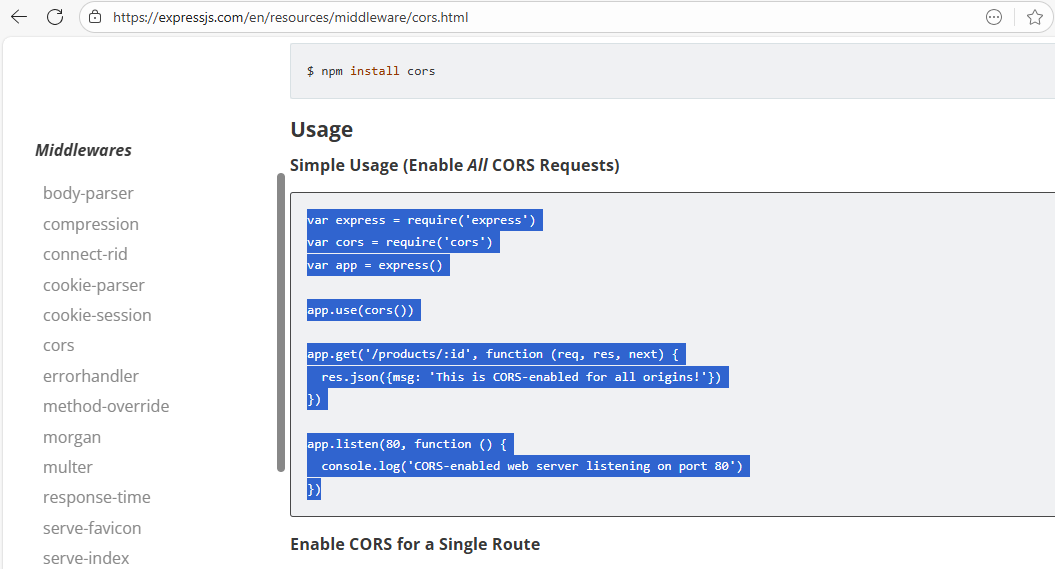Navigate to cookie-session middleware

(x=97, y=315)
